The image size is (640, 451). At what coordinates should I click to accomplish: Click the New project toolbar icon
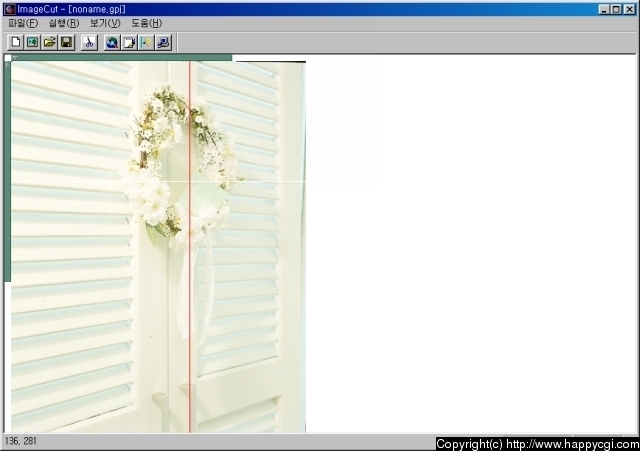pos(16,42)
